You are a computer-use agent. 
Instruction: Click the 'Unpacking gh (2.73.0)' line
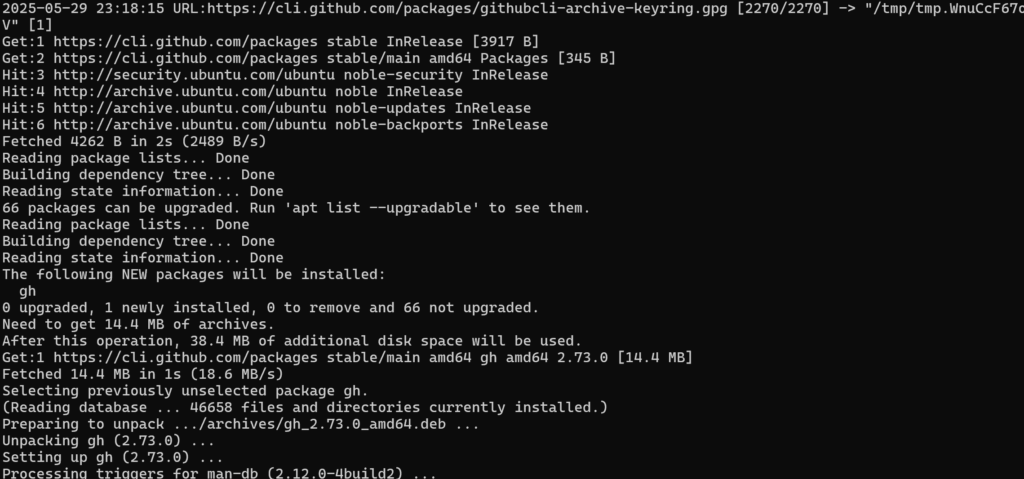point(108,440)
